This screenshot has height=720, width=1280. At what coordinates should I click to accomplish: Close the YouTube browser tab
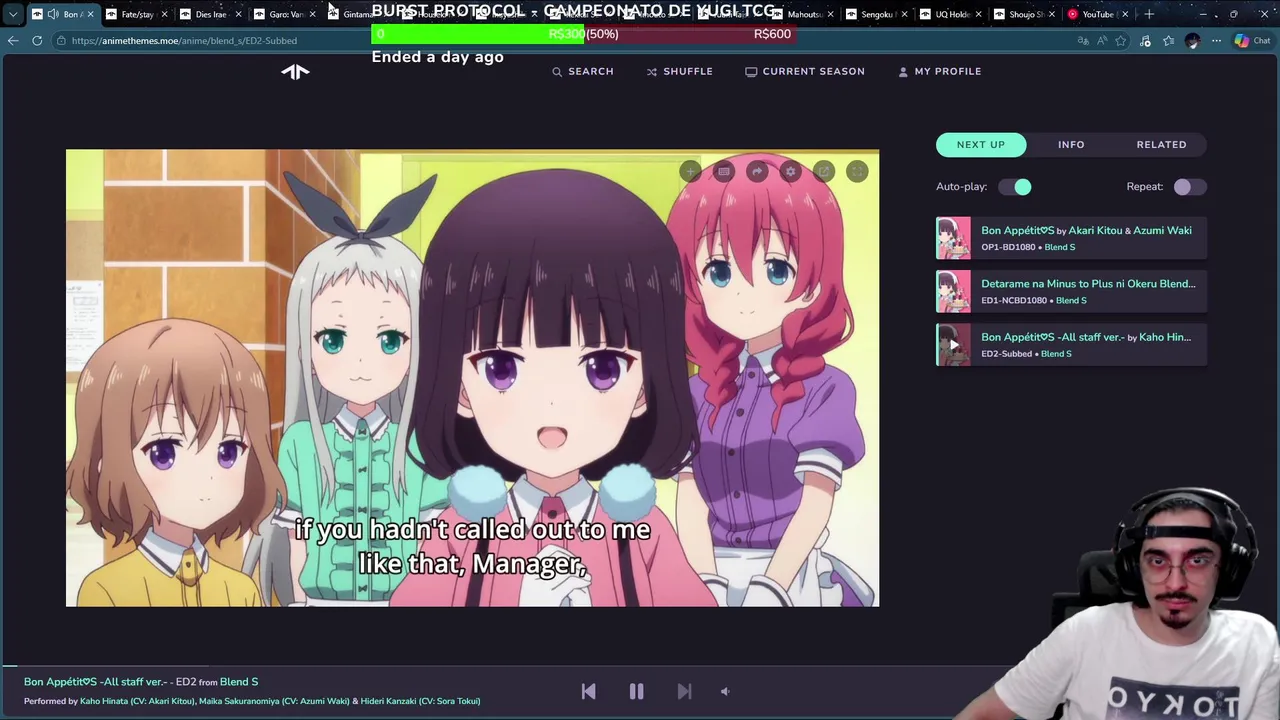coord(1125,14)
